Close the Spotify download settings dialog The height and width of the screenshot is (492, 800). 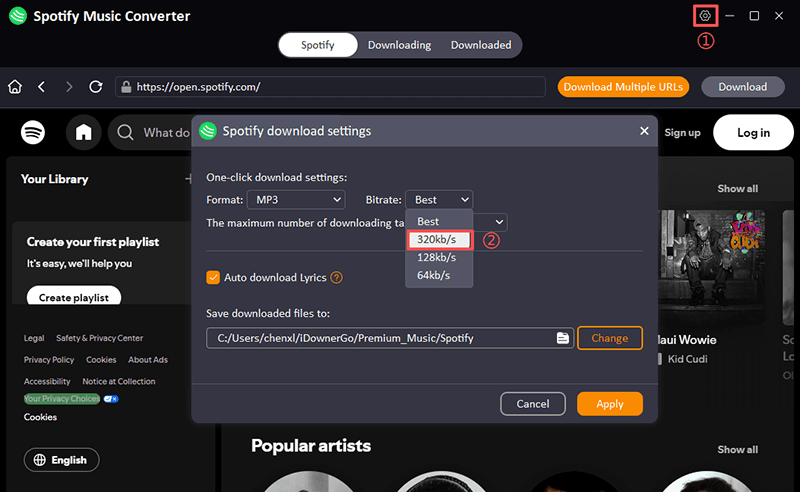click(644, 131)
